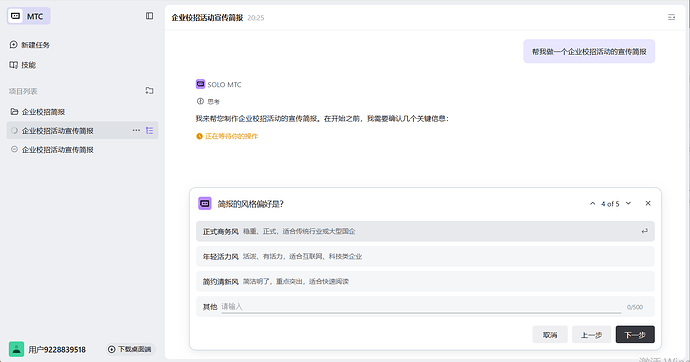Go to next question chevron

628,203
